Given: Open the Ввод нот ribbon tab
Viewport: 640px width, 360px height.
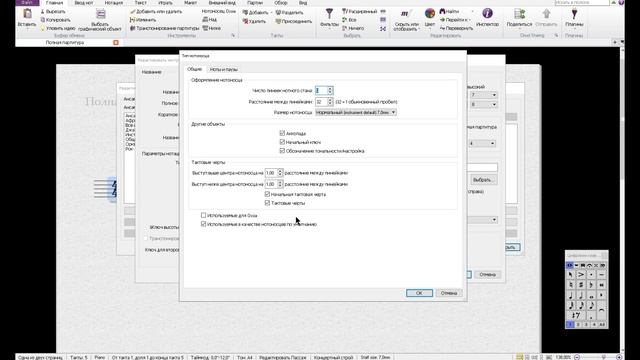Looking at the screenshot, I should point(84,3).
